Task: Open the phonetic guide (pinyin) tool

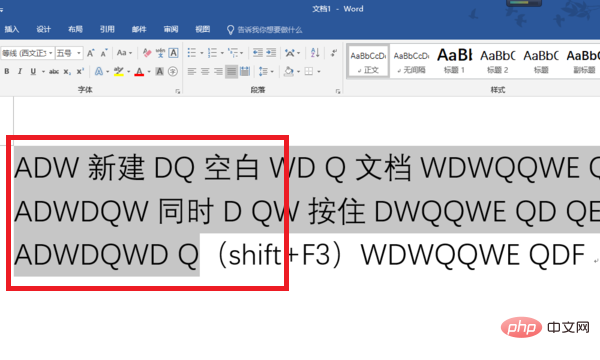Action: pyautogui.click(x=160, y=53)
